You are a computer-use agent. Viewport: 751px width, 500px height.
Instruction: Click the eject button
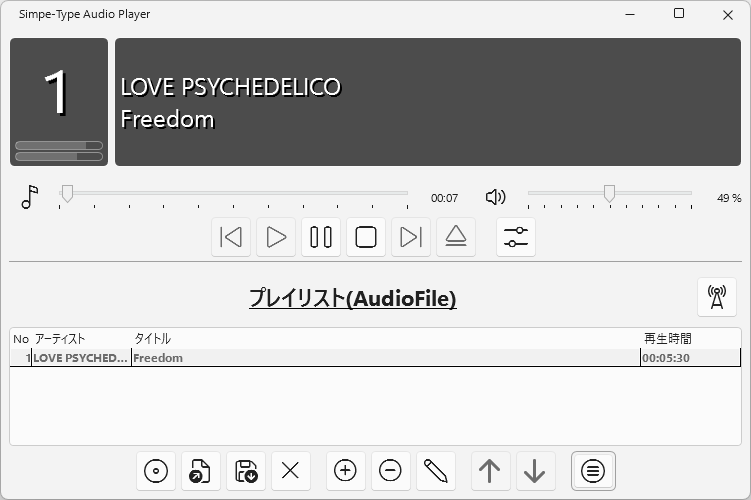(456, 237)
